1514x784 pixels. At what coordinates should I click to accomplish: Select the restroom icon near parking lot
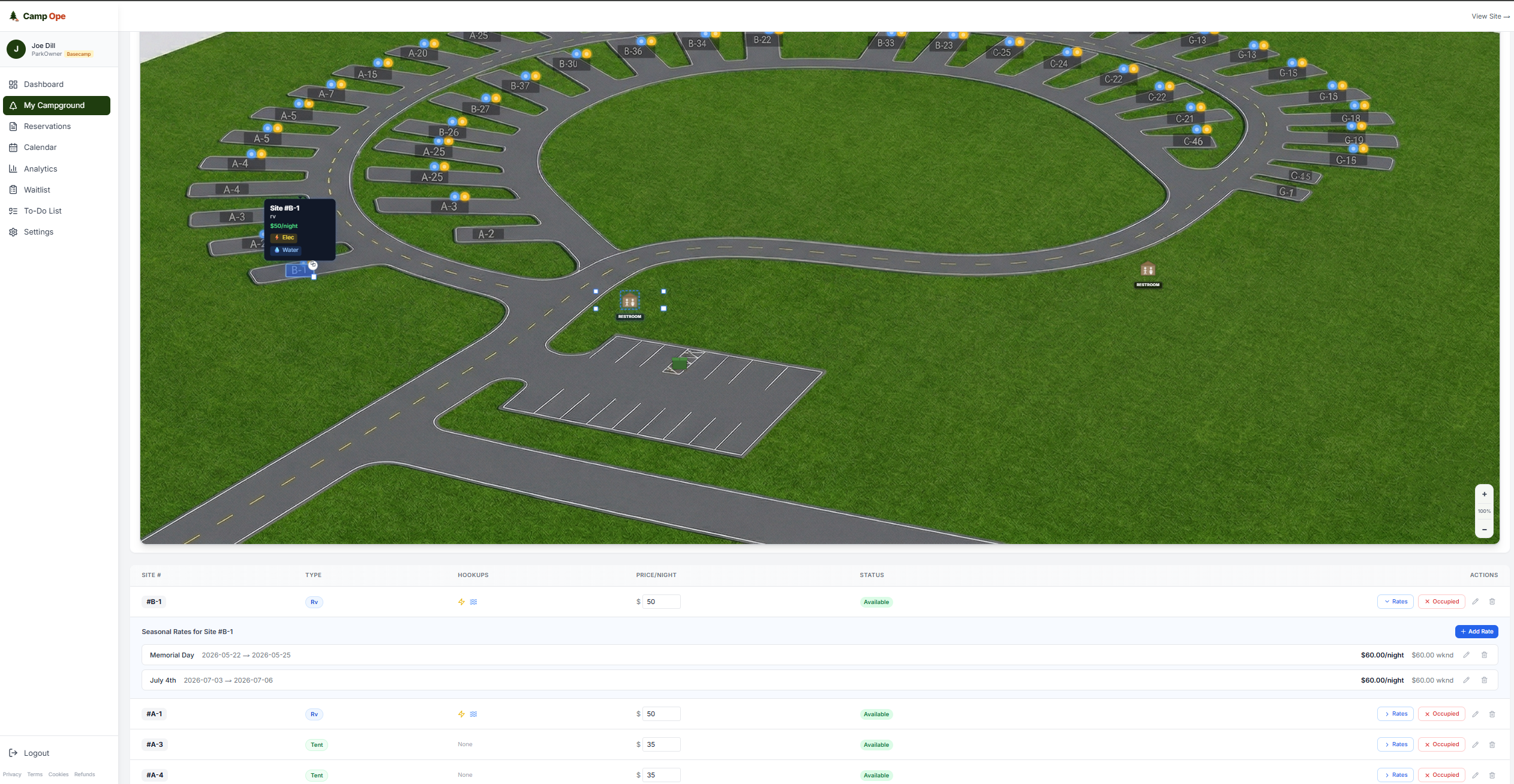[x=629, y=301]
